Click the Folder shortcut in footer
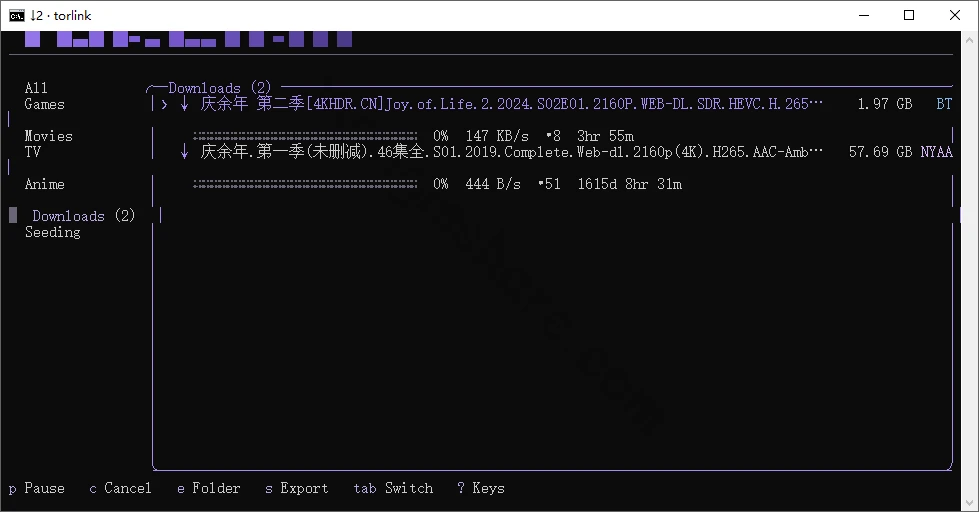Viewport: 979px width, 512px height. pos(209,488)
